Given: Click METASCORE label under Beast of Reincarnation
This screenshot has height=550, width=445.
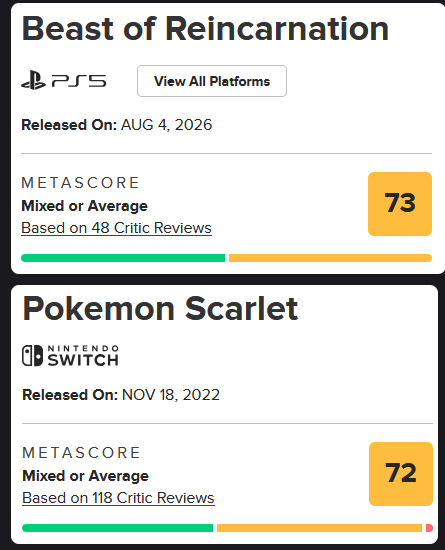Looking at the screenshot, I should click(81, 183).
